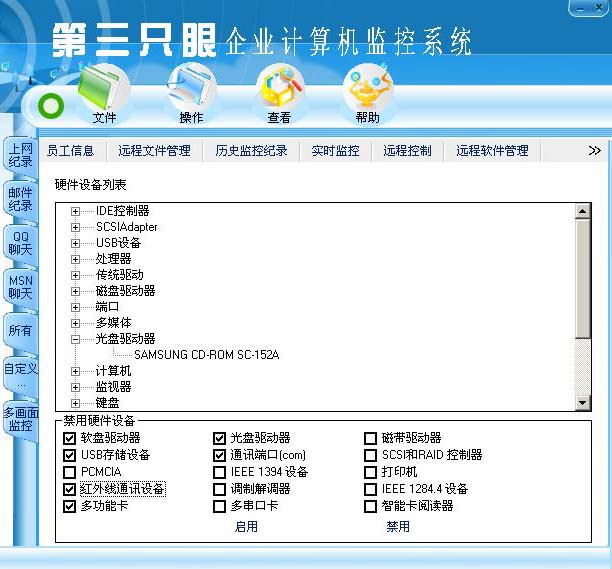This screenshot has width=612, height=569.
Task: Select the 上网纪录 sidebar tab
Action: (x=20, y=155)
